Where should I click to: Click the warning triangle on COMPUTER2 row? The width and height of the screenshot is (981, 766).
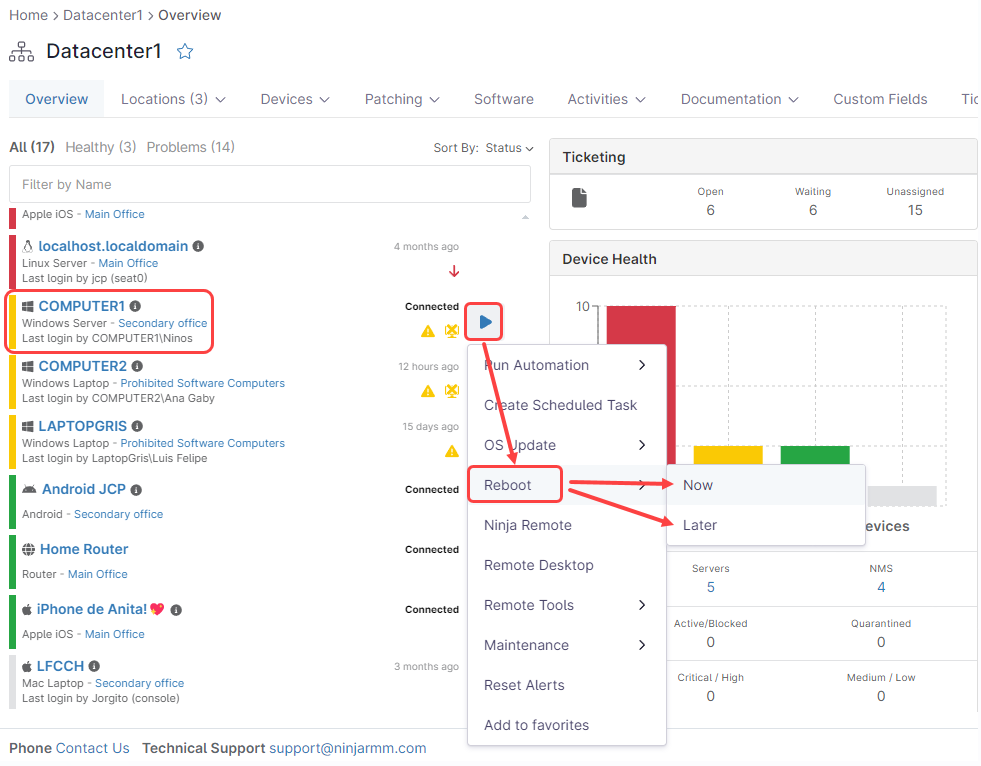428,391
